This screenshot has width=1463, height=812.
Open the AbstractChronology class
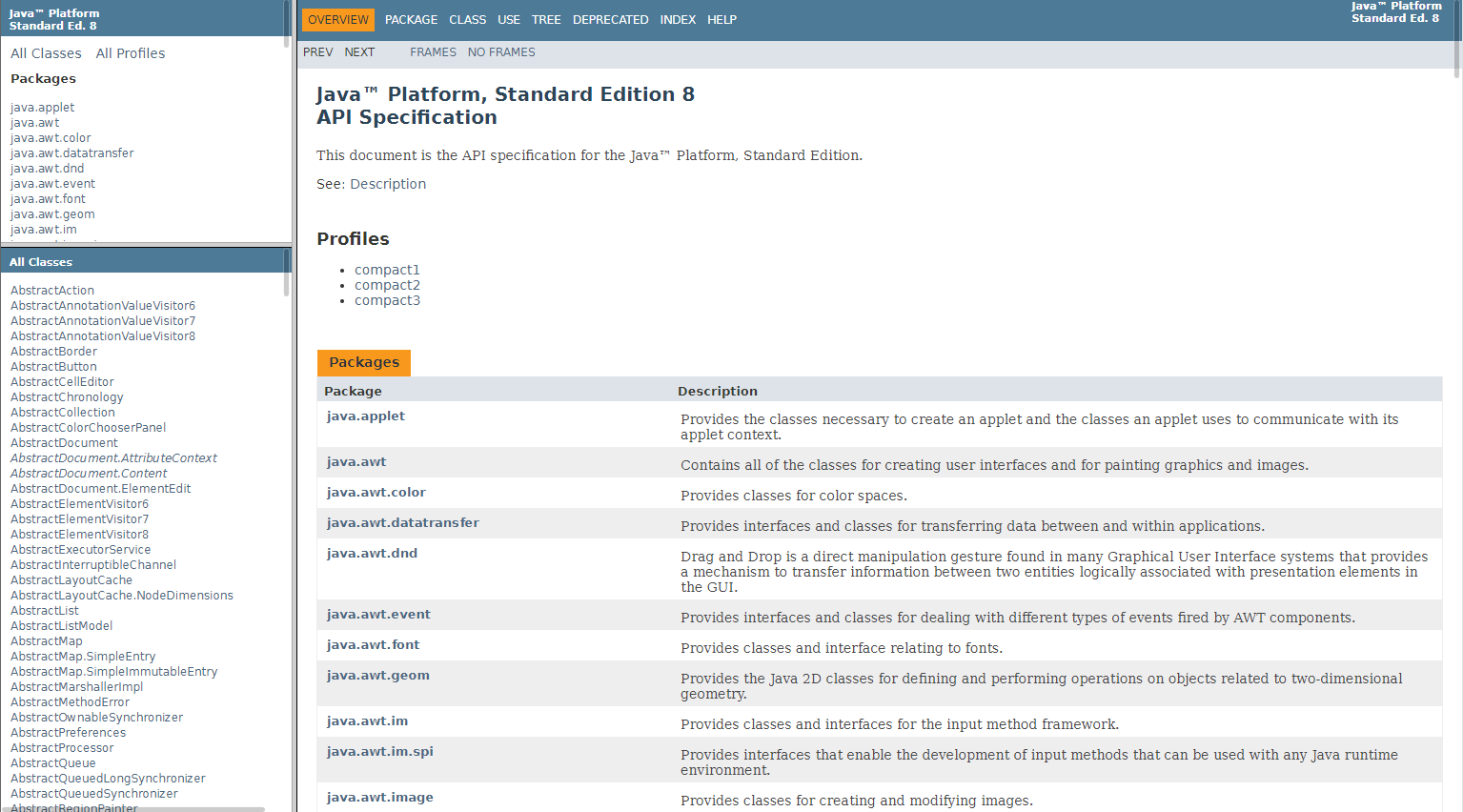click(67, 397)
